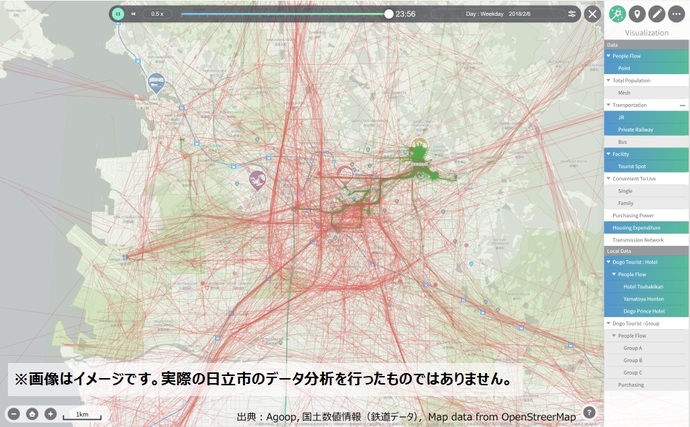
Task: Click the 0.5 x playback speed
Action: (157, 14)
